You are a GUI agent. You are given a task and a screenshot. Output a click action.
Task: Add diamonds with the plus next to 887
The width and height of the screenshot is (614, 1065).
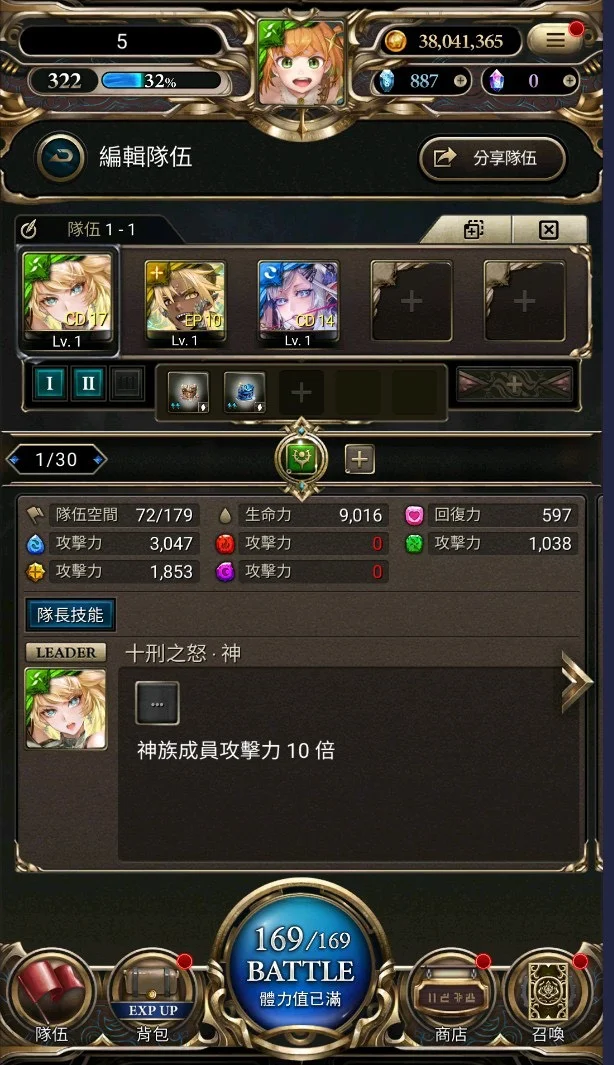point(460,82)
